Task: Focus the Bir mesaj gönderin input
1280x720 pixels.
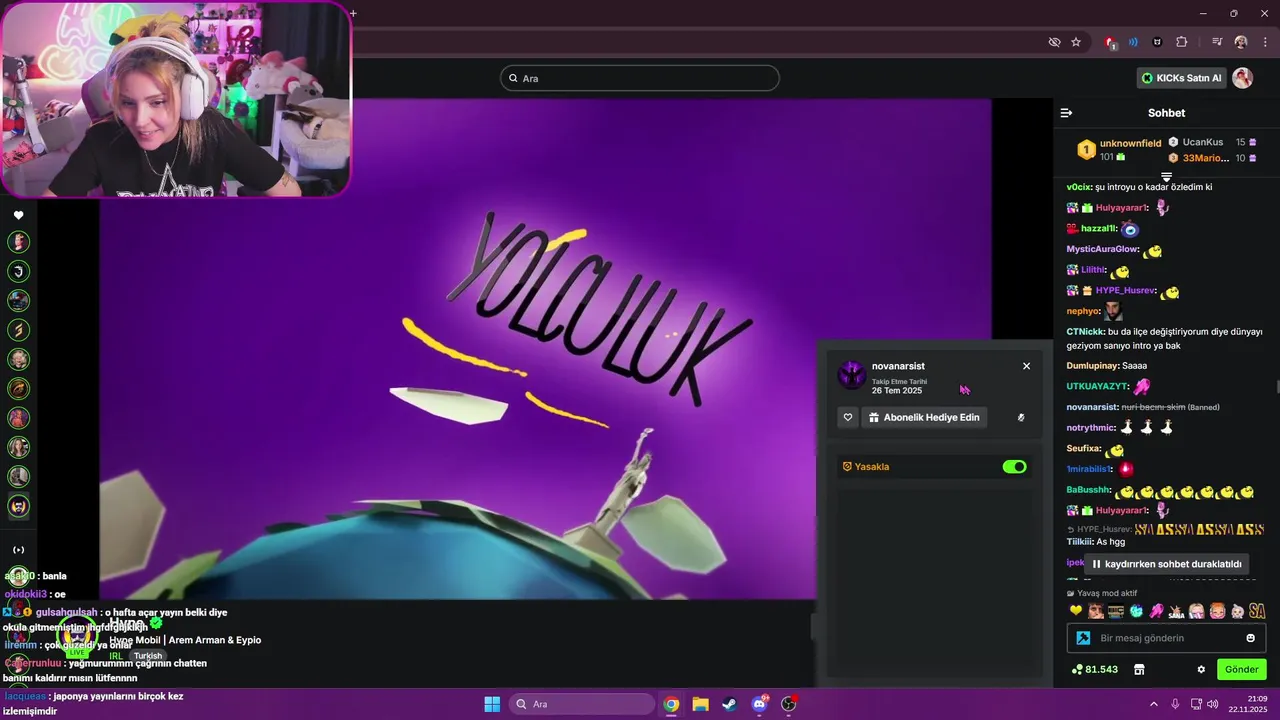Action: tap(1167, 638)
